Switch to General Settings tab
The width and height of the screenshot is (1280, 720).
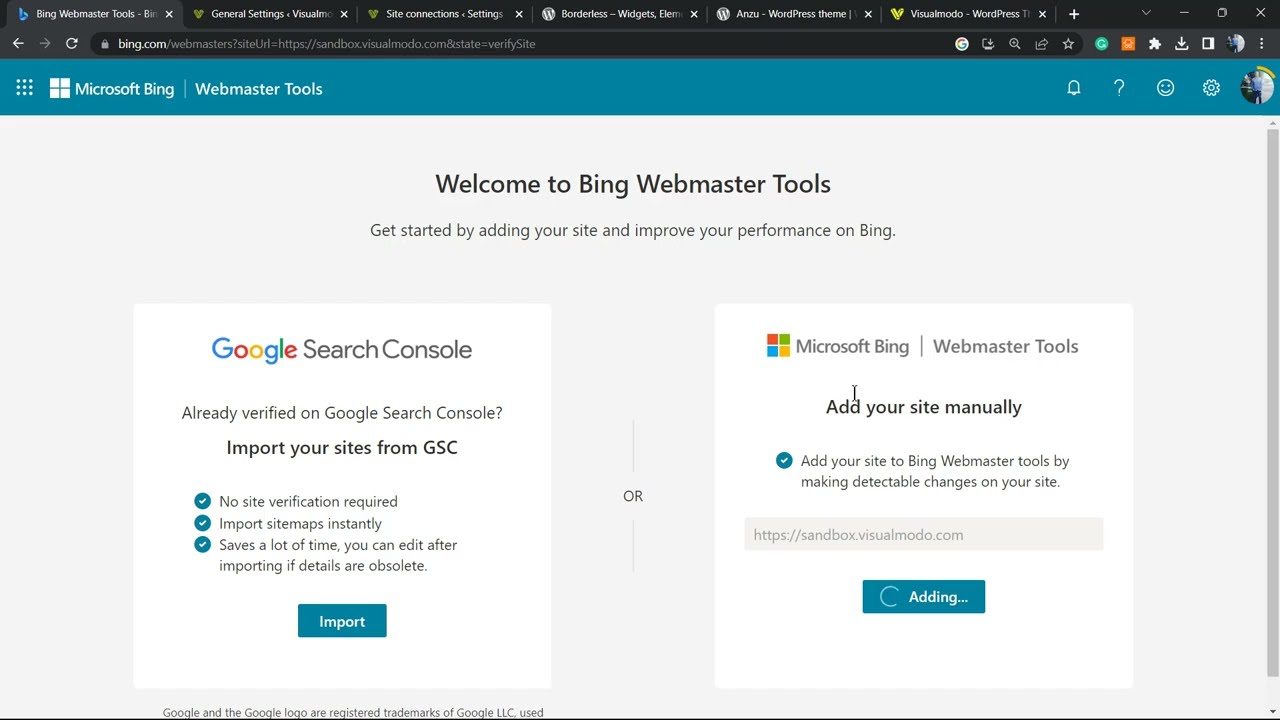[x=272, y=14]
